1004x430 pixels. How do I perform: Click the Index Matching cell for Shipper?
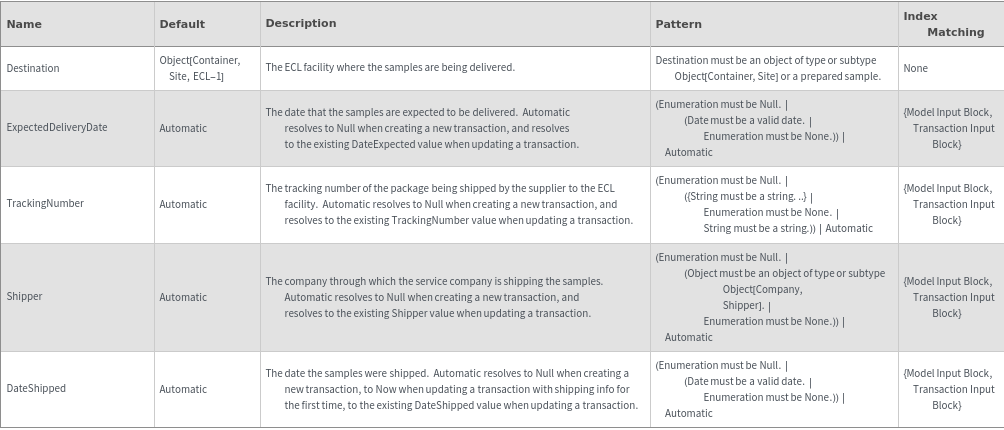tap(948, 297)
